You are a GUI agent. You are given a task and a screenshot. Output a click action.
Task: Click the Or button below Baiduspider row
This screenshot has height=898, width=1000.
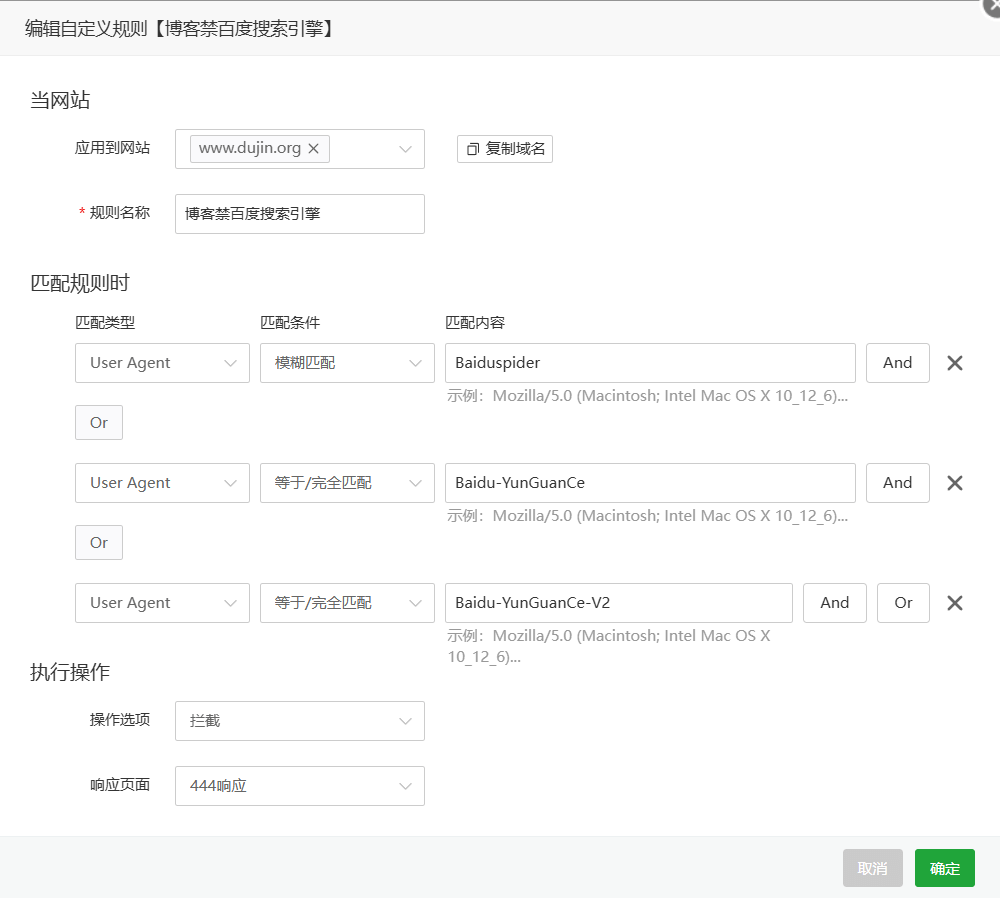(x=99, y=422)
